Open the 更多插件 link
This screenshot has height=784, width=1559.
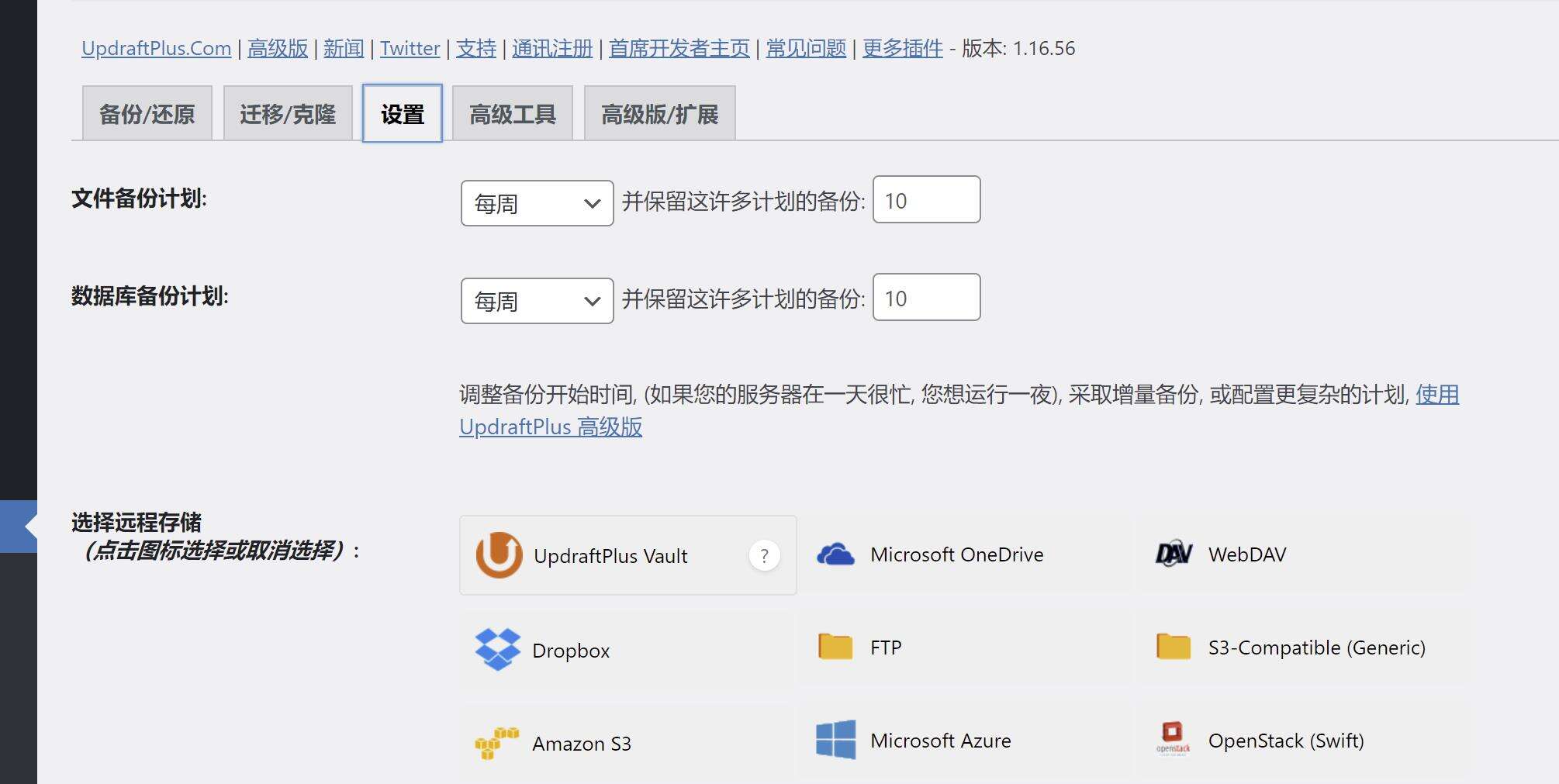point(903,48)
